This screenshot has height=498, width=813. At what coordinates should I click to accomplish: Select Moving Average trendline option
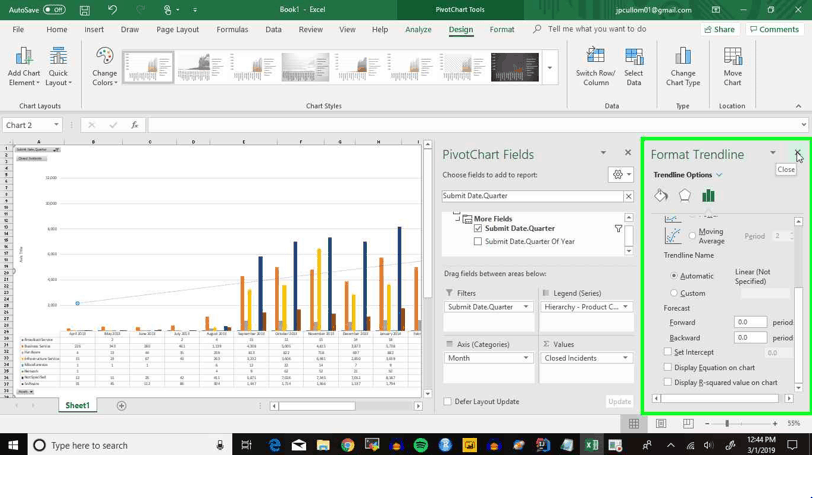click(x=692, y=236)
